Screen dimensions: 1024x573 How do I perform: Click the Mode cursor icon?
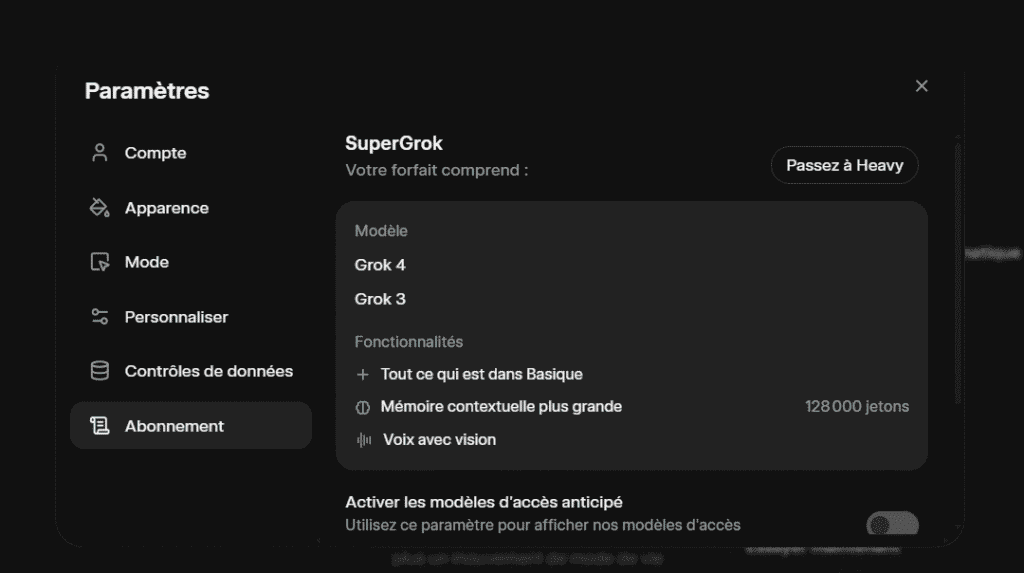[99, 262]
